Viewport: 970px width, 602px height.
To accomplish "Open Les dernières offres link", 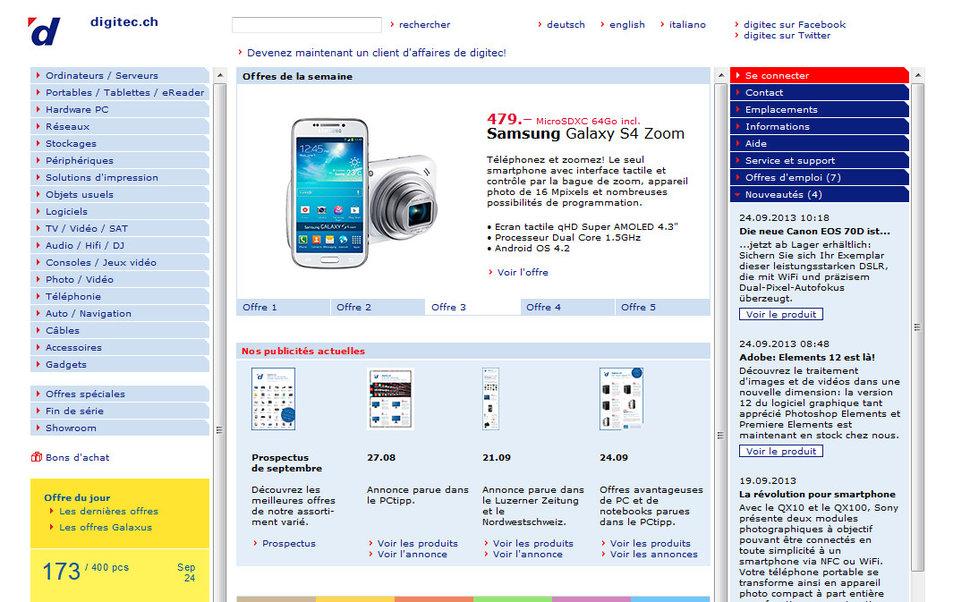I will click(x=108, y=511).
